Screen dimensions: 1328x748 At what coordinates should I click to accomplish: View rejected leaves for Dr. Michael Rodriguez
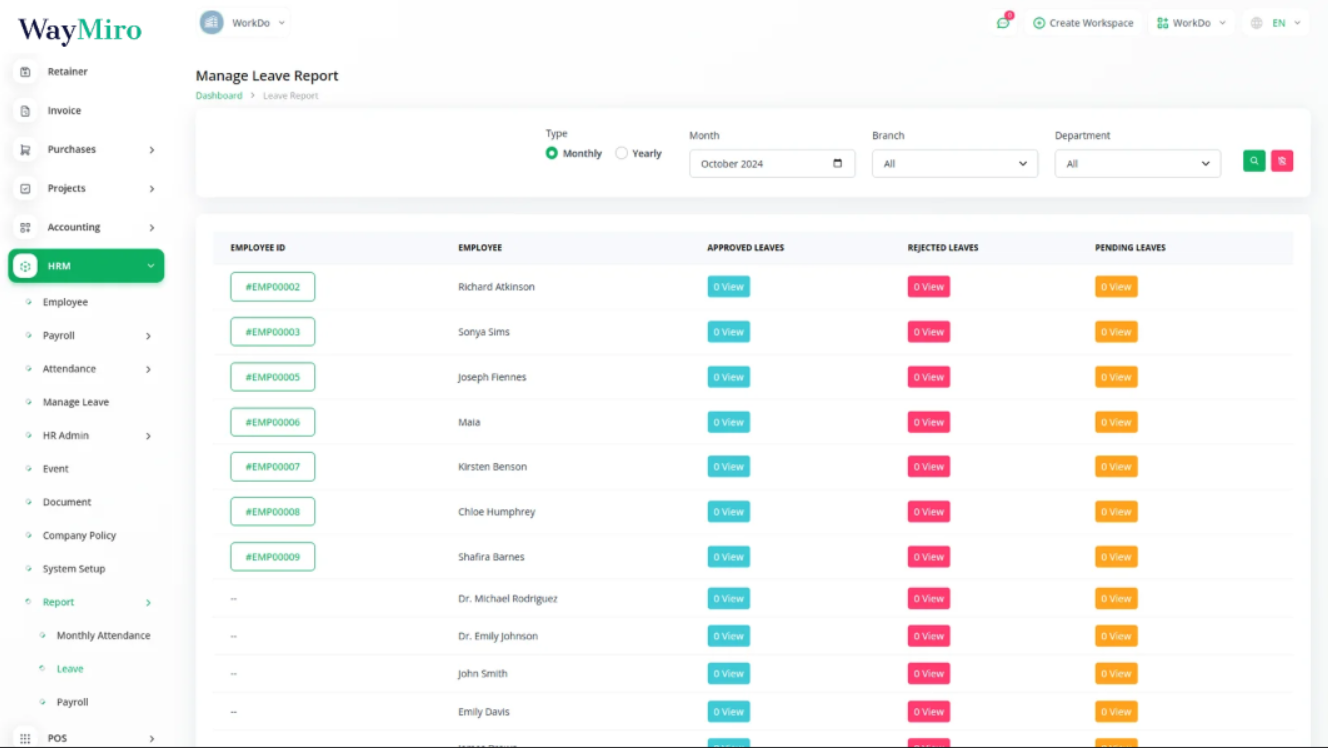tap(929, 599)
